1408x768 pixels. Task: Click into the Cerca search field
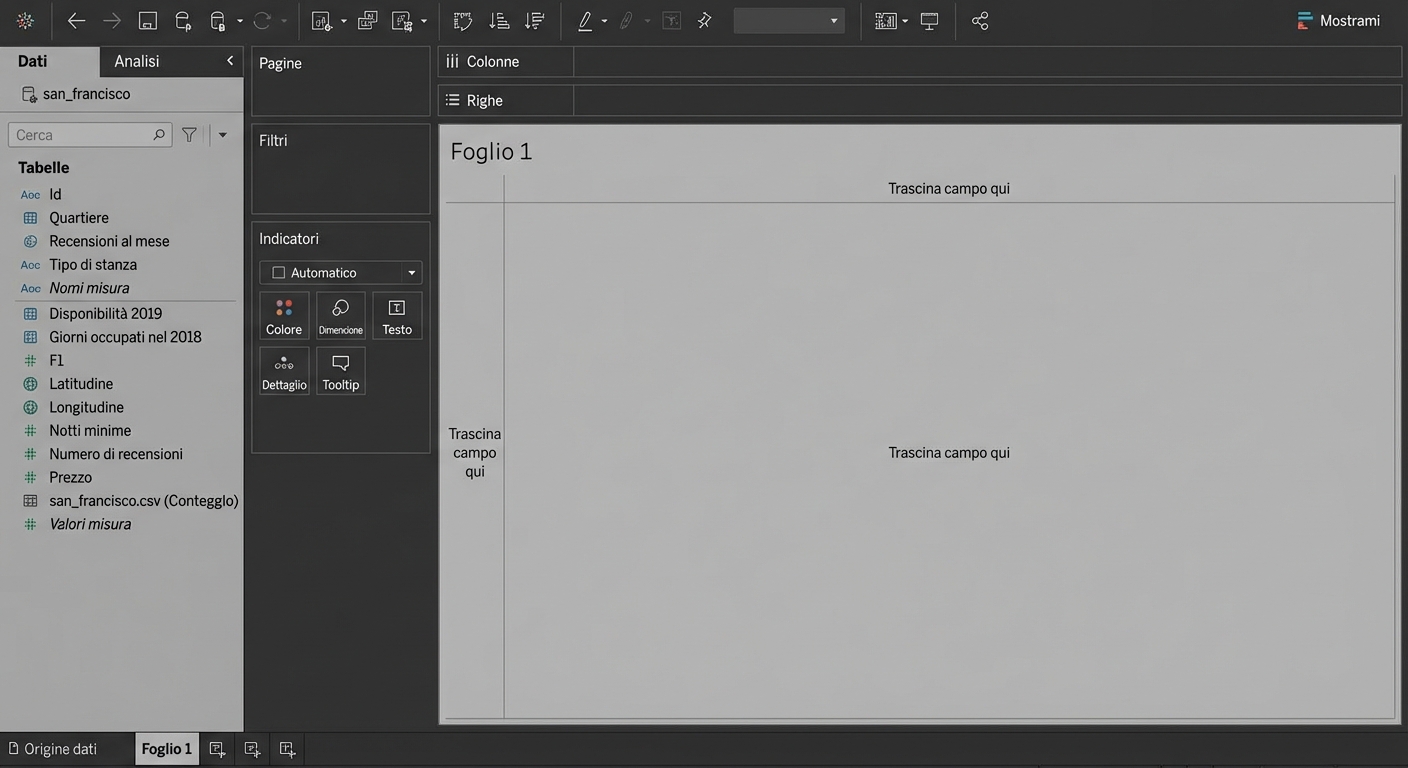[x=82, y=135]
